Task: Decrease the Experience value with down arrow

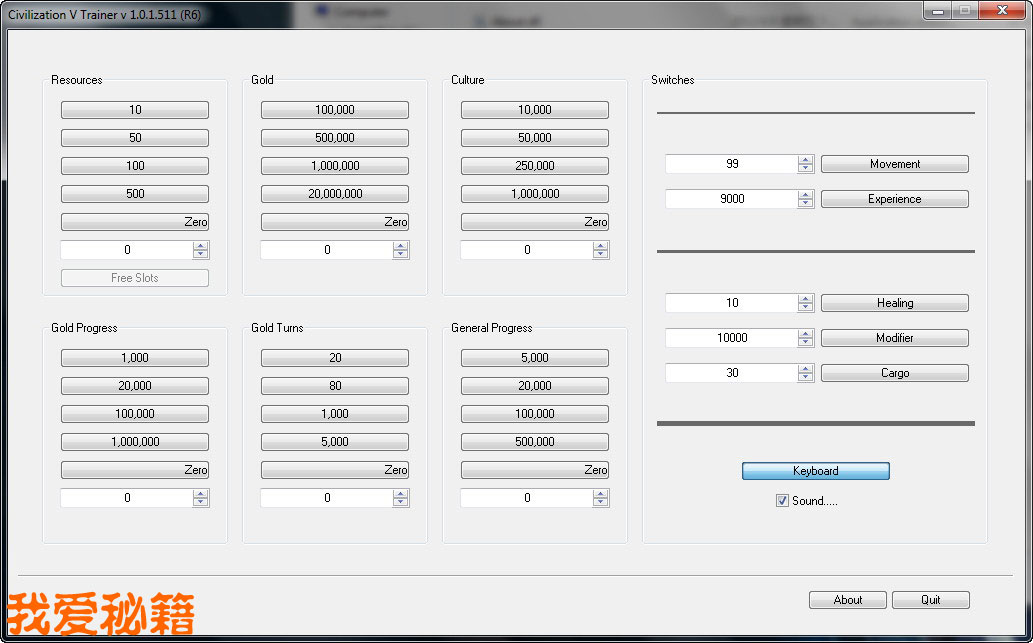Action: point(806,204)
